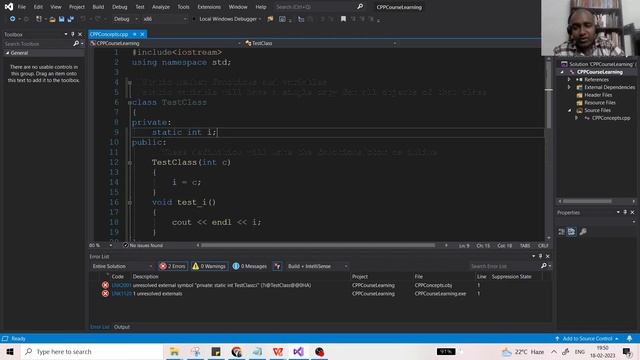Pin the Properties panel
The width and height of the screenshot is (640, 360).
pyautogui.click(x=625, y=212)
